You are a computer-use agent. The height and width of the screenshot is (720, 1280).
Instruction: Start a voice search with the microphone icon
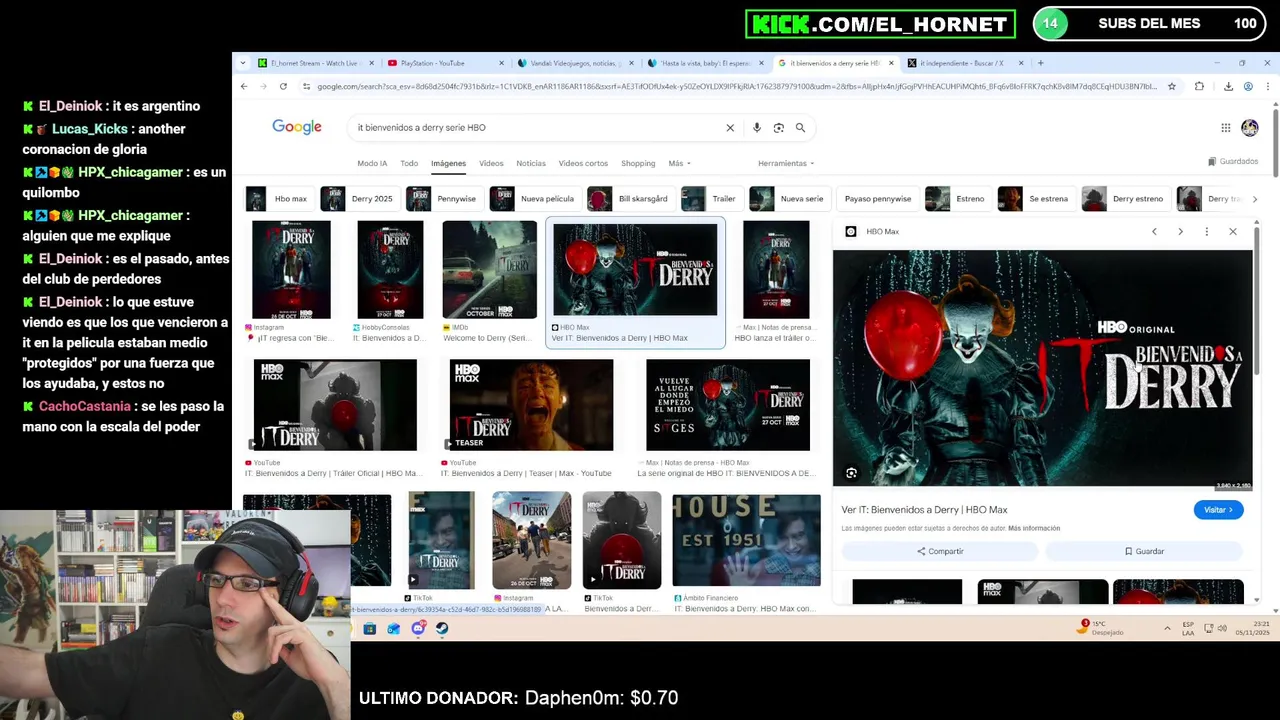point(757,128)
